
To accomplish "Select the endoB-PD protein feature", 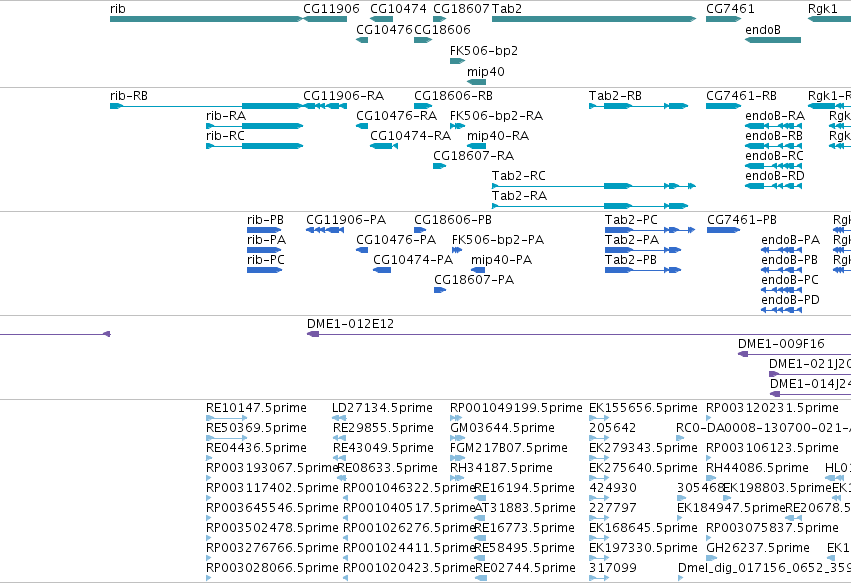I will pyautogui.click(x=782, y=310).
